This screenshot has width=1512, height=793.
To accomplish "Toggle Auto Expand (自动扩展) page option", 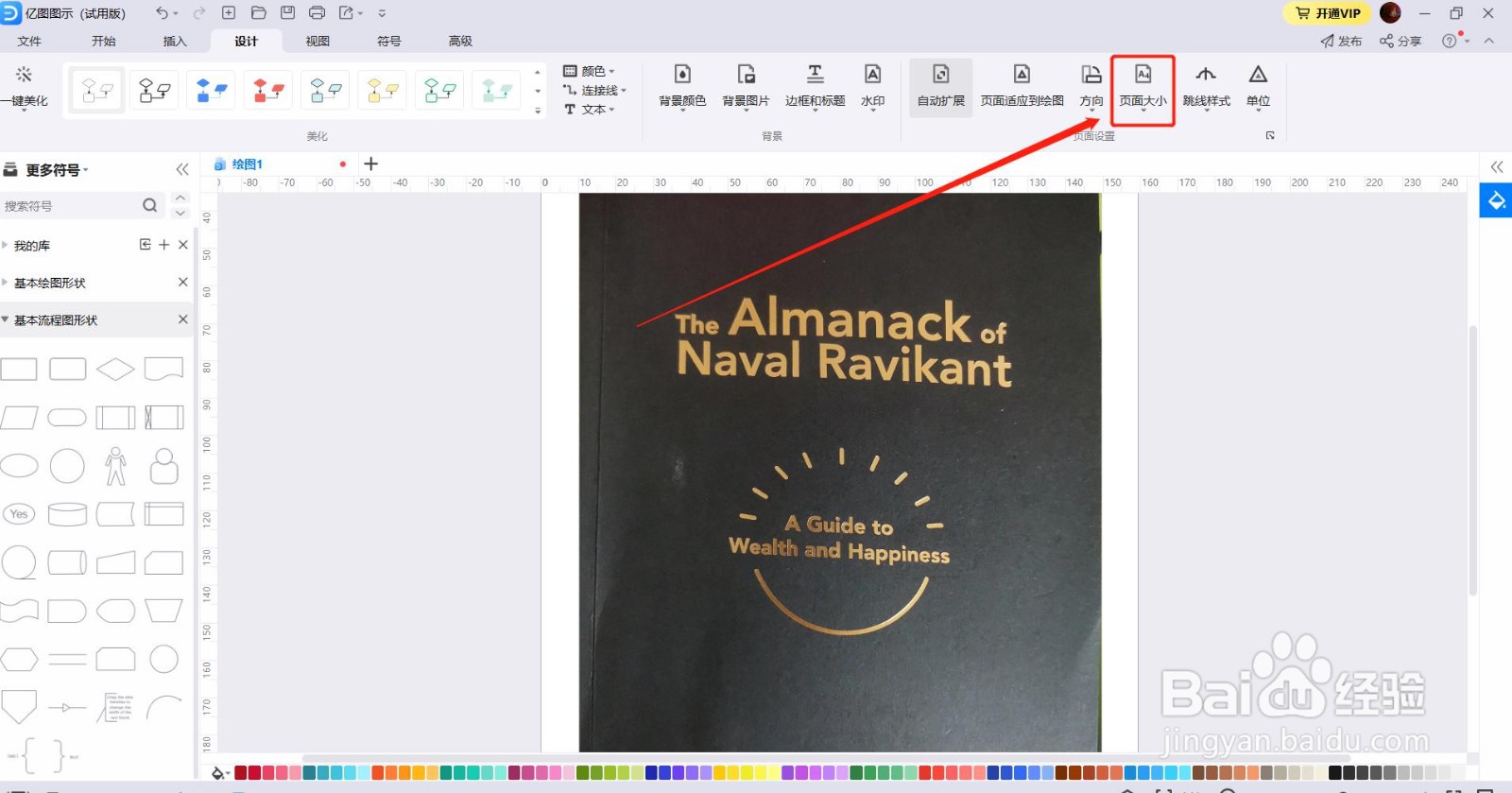I will [x=940, y=87].
